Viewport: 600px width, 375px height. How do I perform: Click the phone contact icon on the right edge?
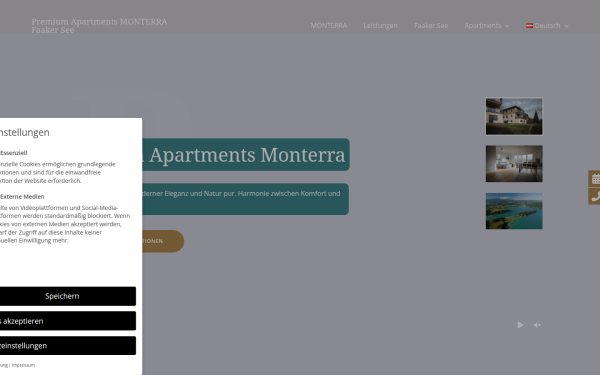pyautogui.click(x=594, y=196)
